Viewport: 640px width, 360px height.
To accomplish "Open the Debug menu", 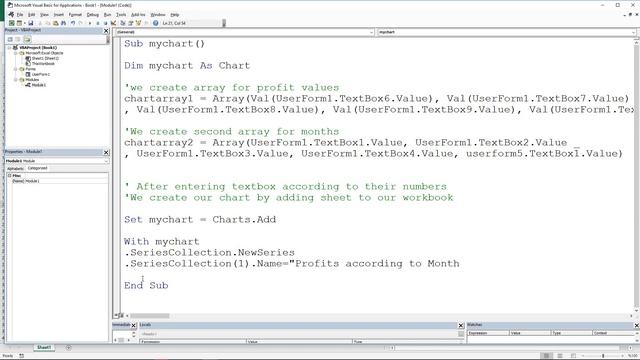I will 93,15.
